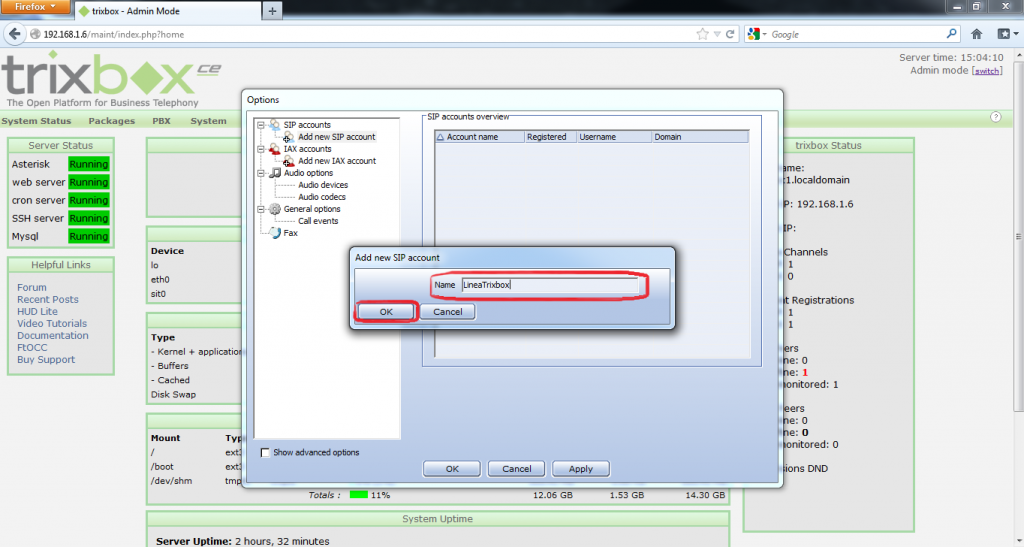Open the FtOCC link

pos(32,347)
